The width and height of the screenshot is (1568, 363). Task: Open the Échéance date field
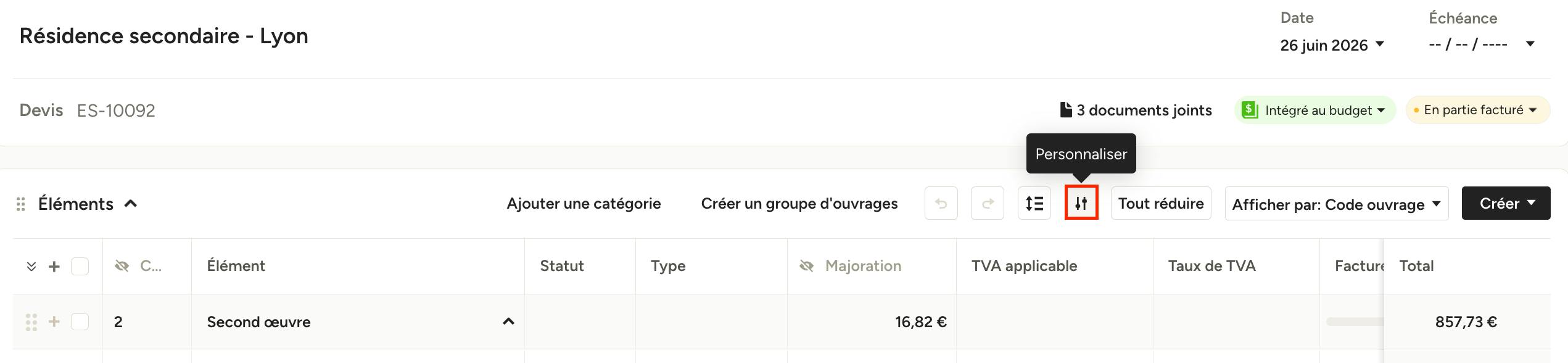point(1482,44)
